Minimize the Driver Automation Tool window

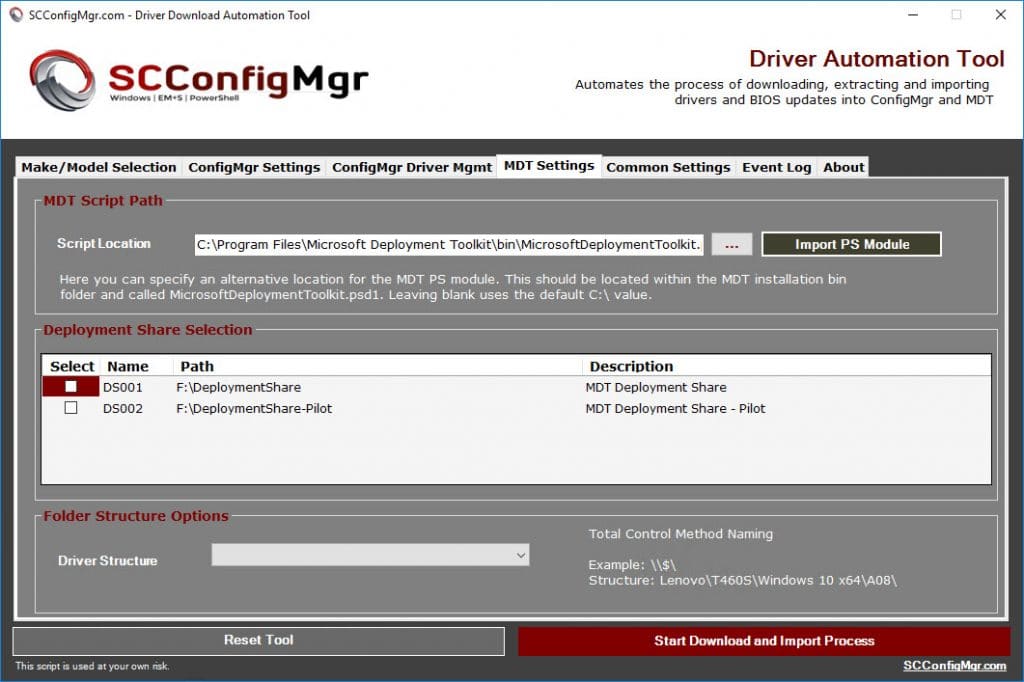913,14
